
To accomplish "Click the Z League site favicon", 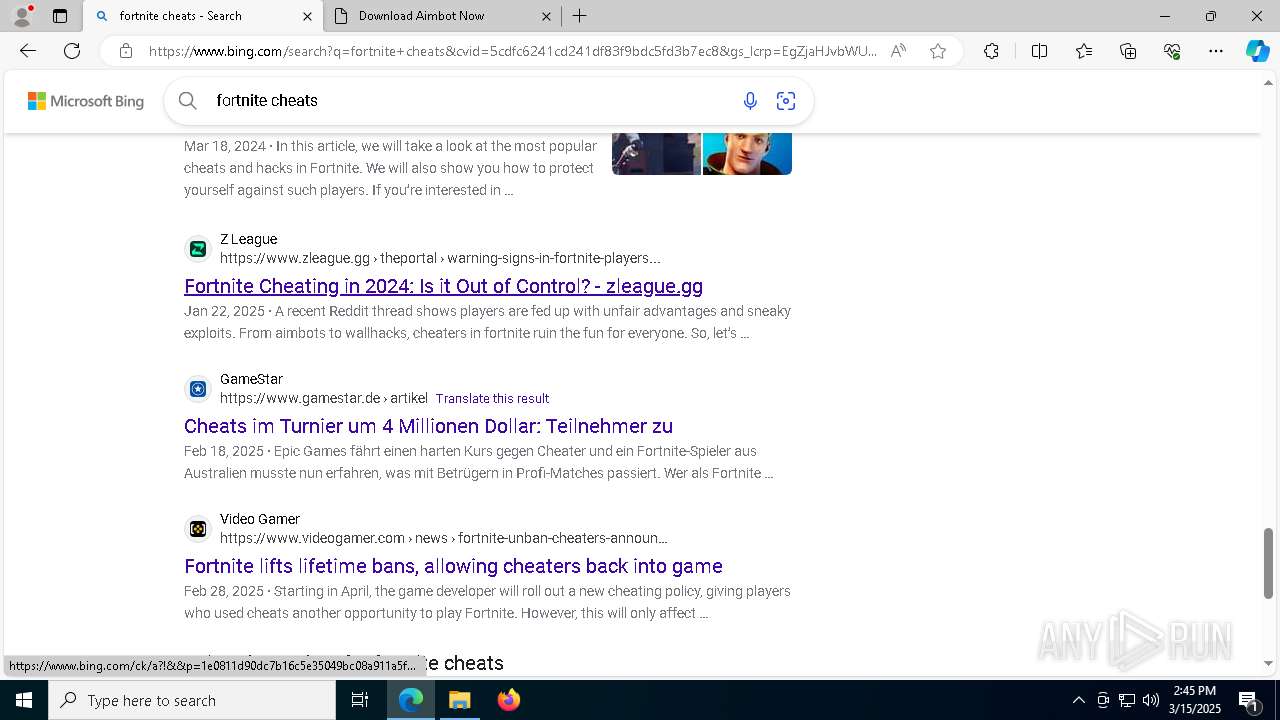I will (198, 249).
